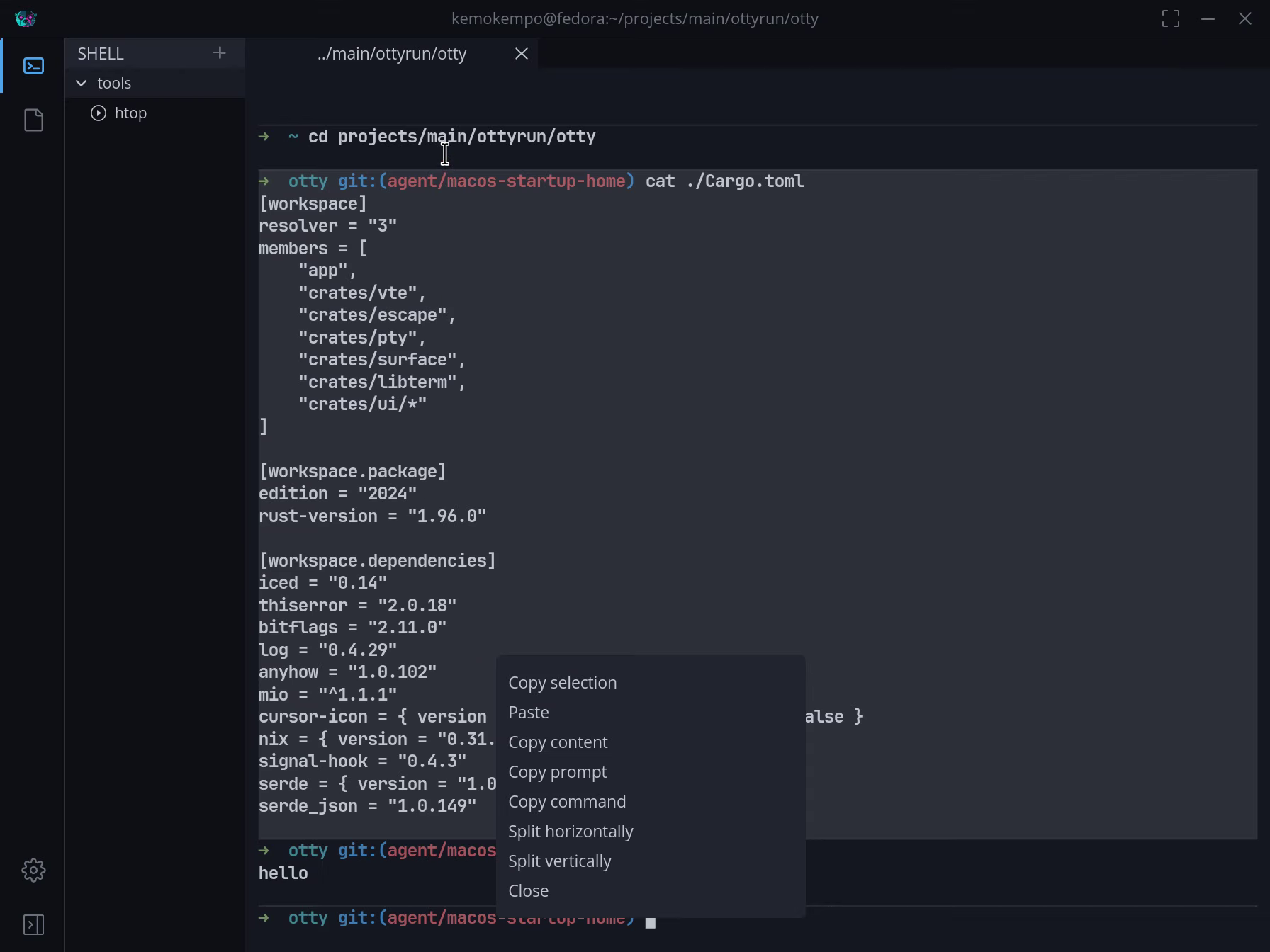The height and width of the screenshot is (952, 1270).
Task: Click the '"app",' member line
Action: (327, 271)
